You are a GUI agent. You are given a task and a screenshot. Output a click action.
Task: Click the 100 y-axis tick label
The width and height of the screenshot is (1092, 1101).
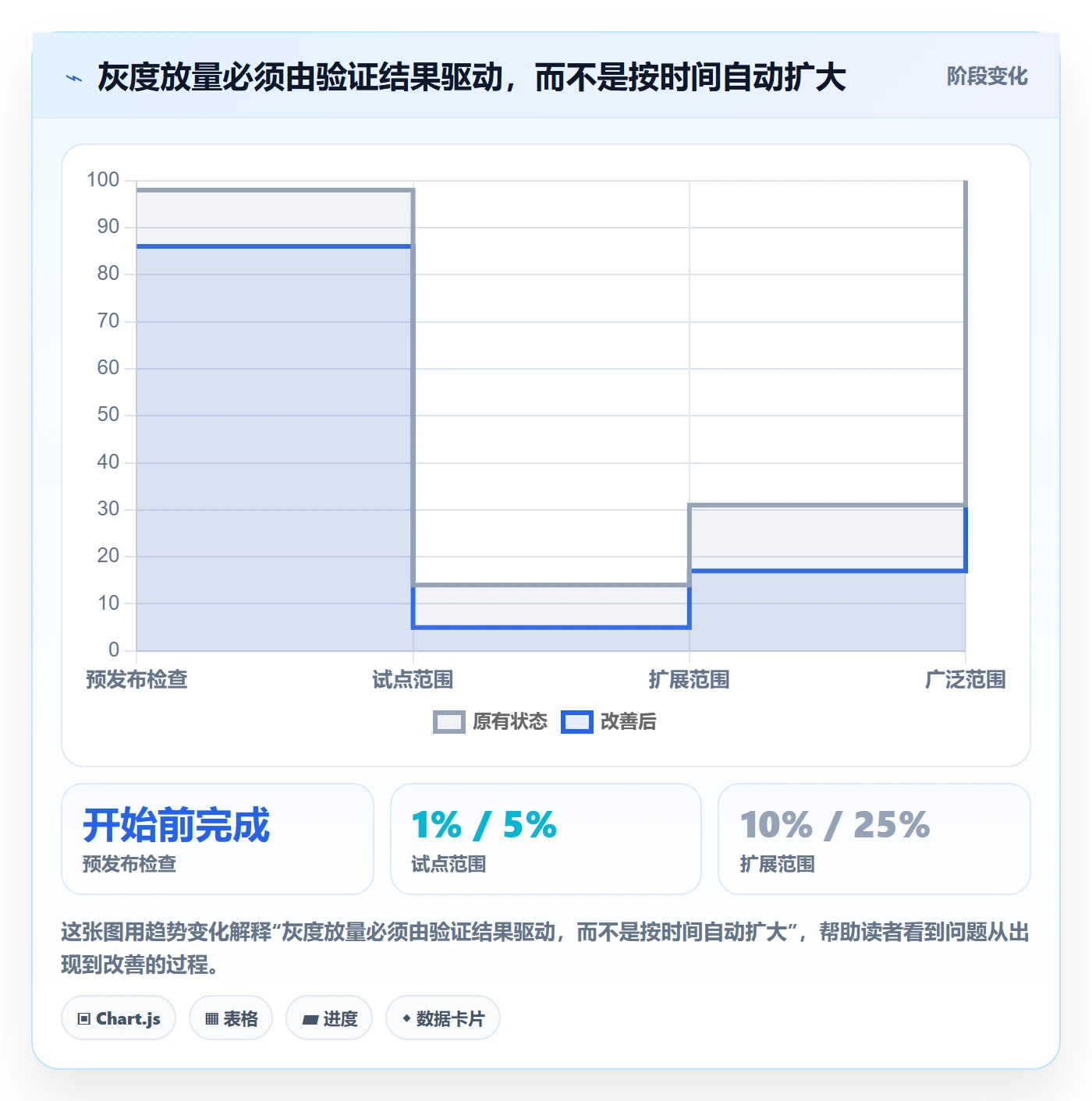click(103, 180)
